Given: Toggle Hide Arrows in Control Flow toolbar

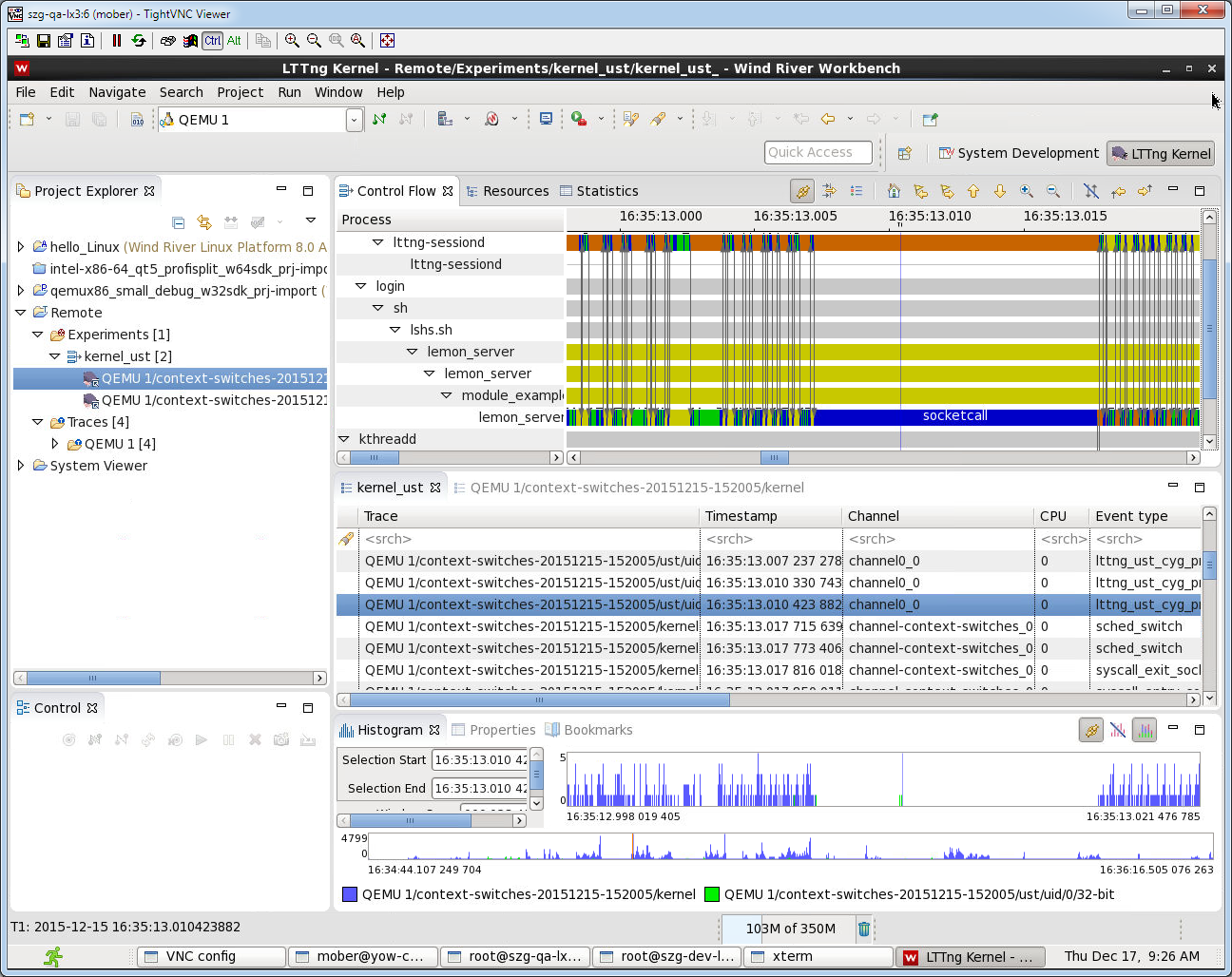Looking at the screenshot, I should click(x=1090, y=191).
